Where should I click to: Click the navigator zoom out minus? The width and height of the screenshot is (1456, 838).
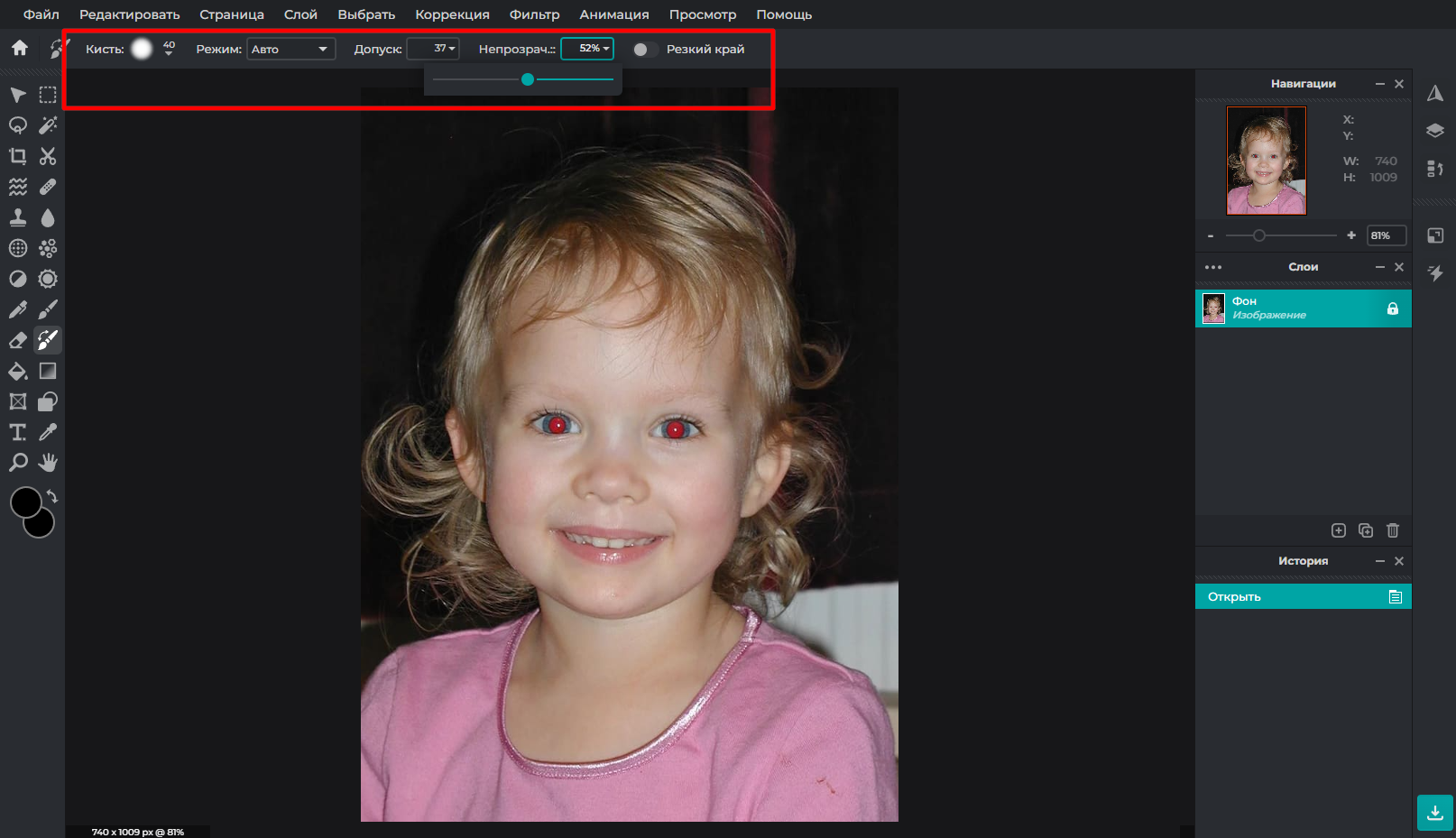pos(1211,235)
